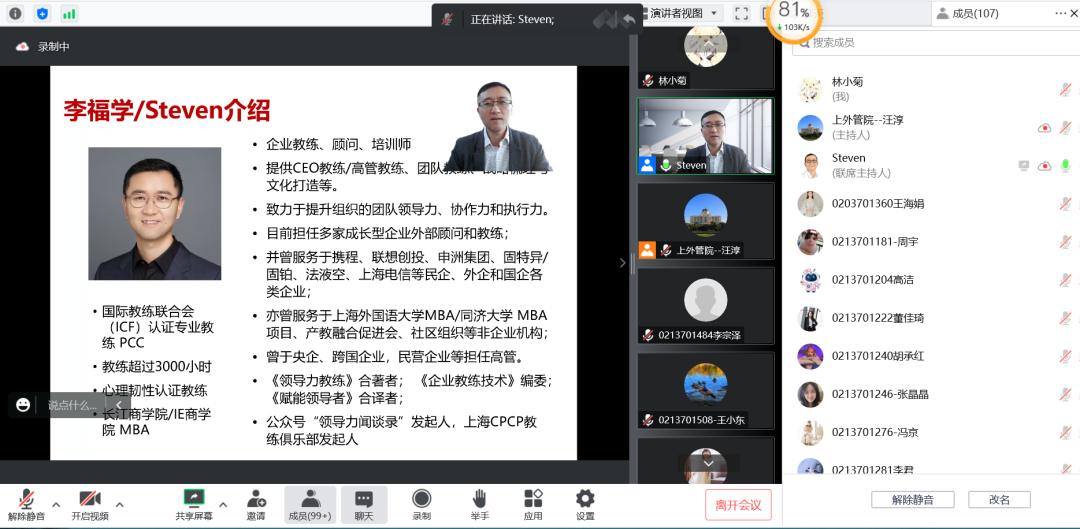1080x529 pixels.
Task: Expand video options arrow beside 开启视频
Action: click(120, 504)
